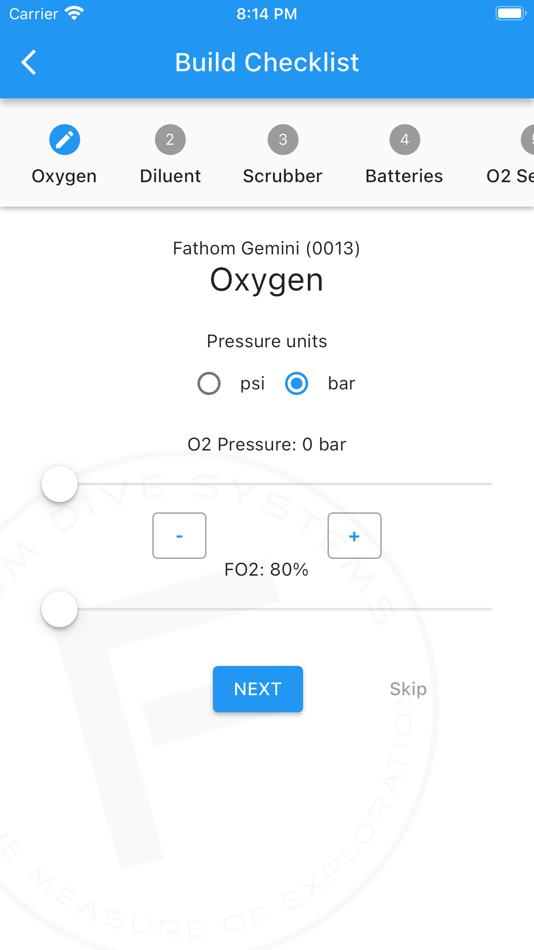Tap the FO2: 80% readout
This screenshot has height=950, width=534.
(x=267, y=570)
